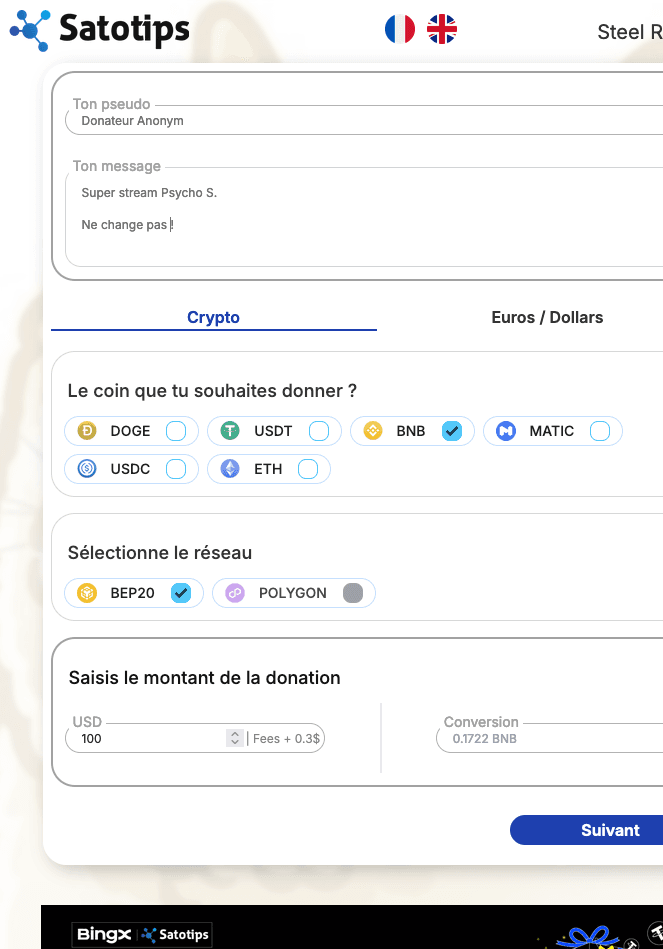
Task: Uncheck the BEP20 network checkbox
Action: pos(181,593)
